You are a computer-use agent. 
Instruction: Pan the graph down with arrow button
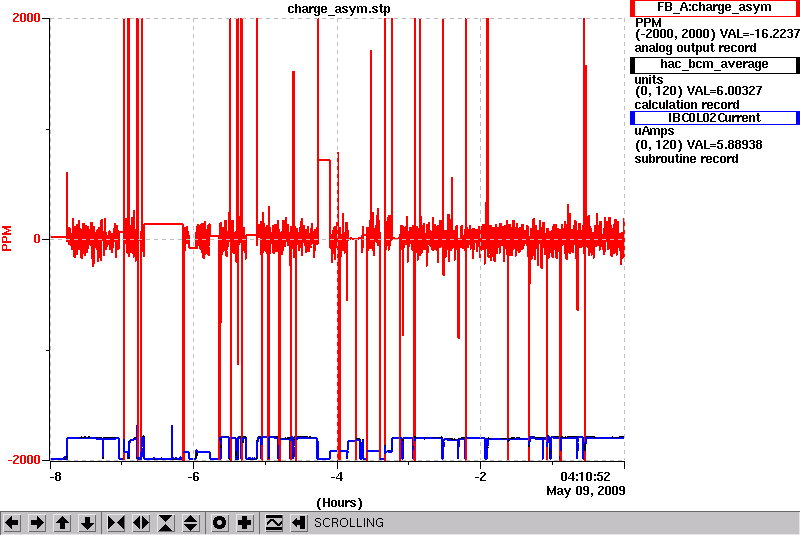point(87,523)
